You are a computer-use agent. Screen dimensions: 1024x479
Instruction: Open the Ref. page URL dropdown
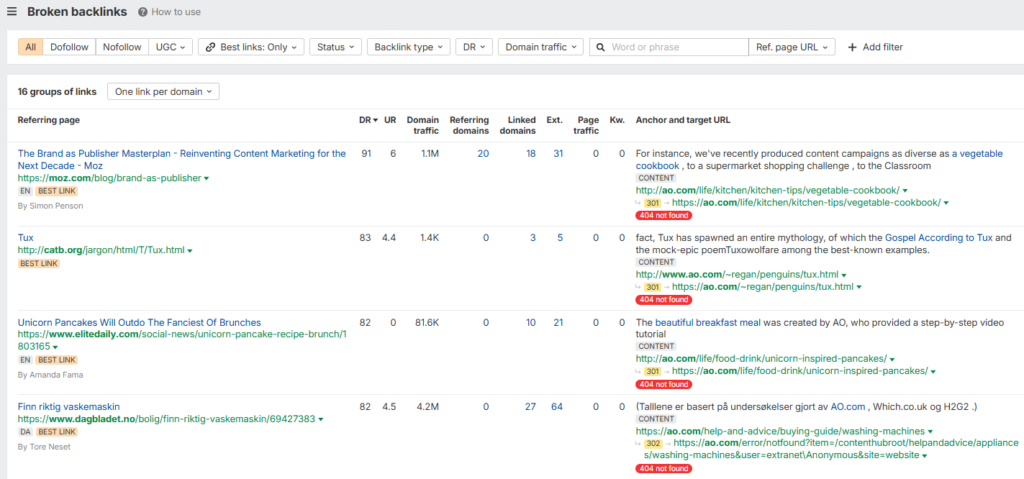pyautogui.click(x=792, y=47)
